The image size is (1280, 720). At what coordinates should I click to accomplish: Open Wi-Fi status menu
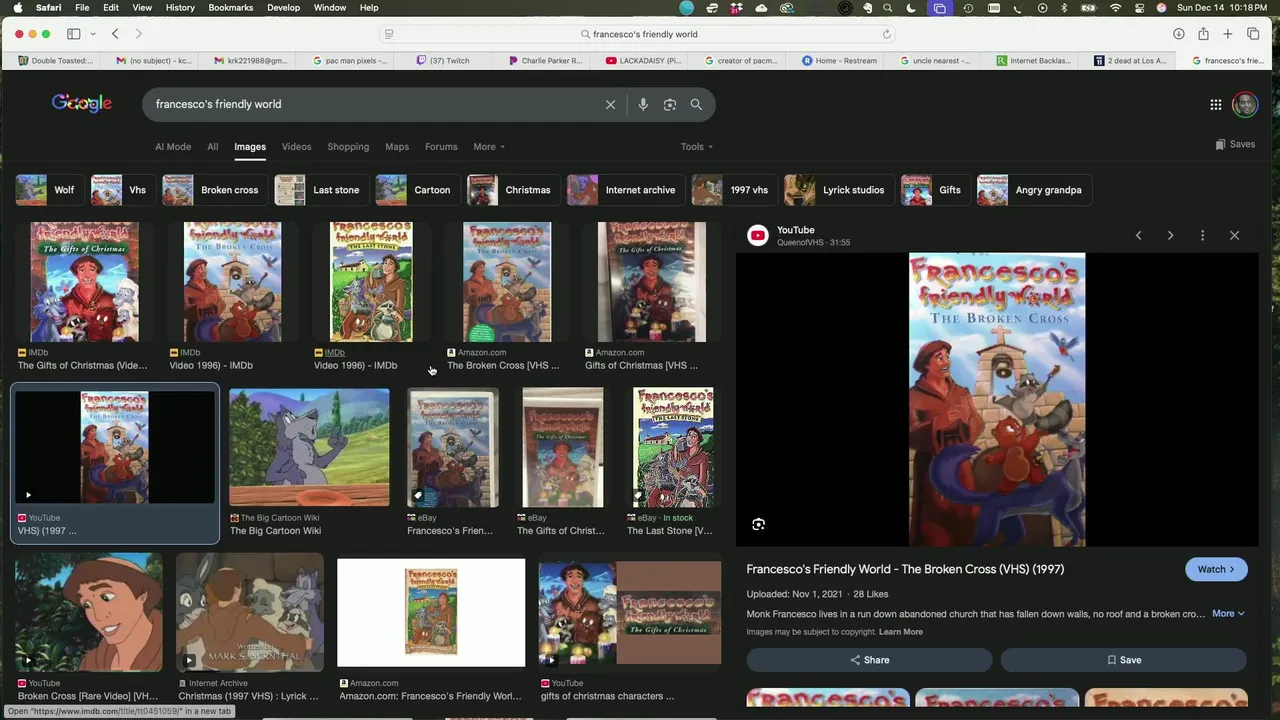pos(1116,8)
